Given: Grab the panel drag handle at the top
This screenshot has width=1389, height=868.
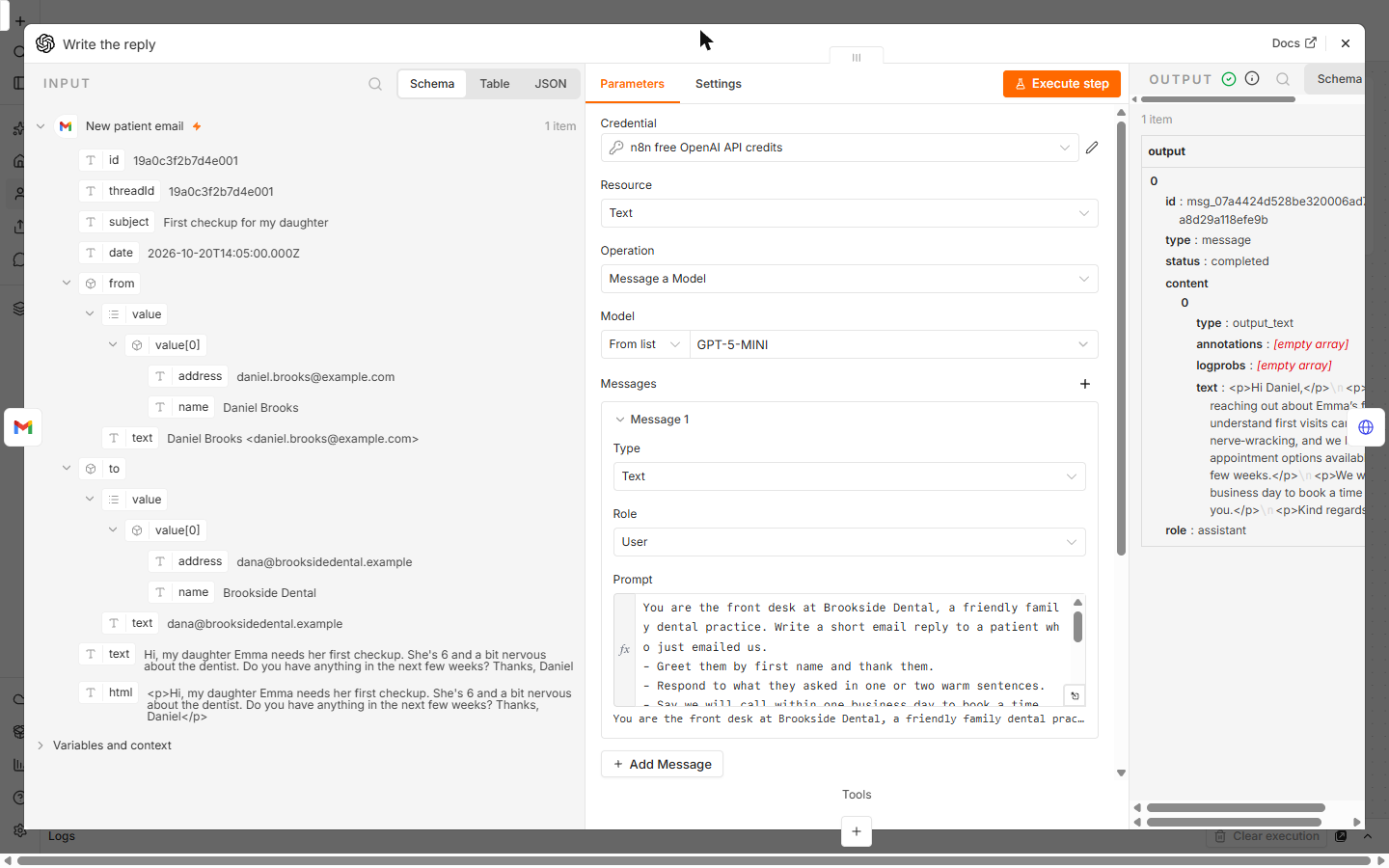Looking at the screenshot, I should (856, 57).
